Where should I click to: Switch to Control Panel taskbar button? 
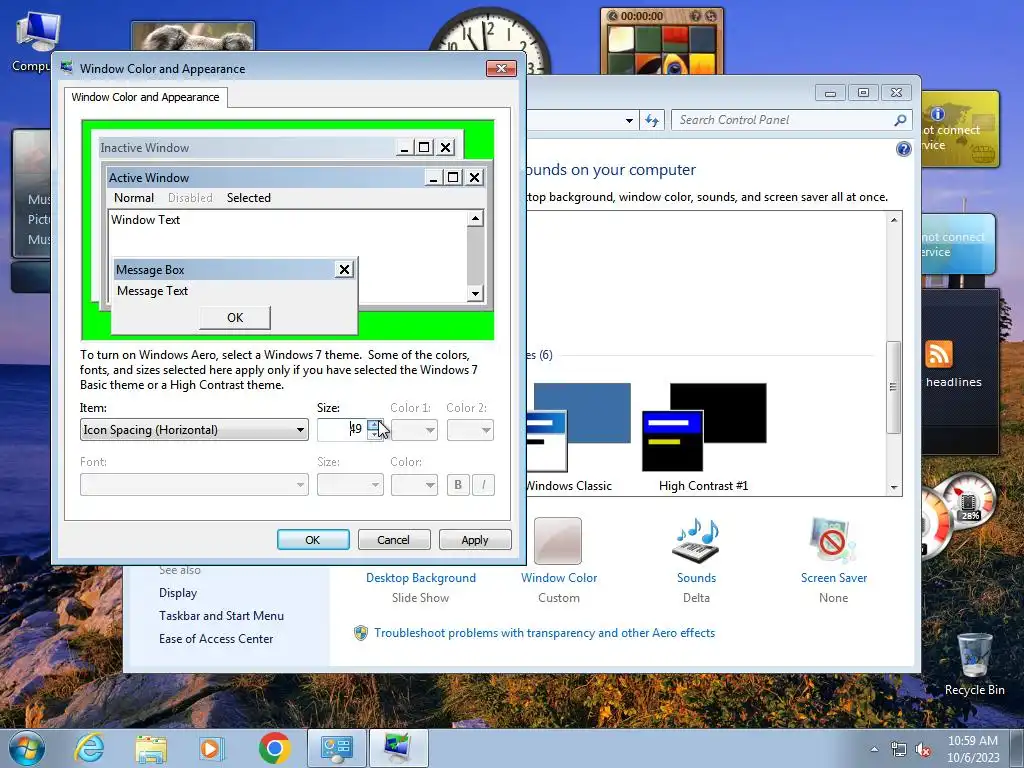(337, 748)
